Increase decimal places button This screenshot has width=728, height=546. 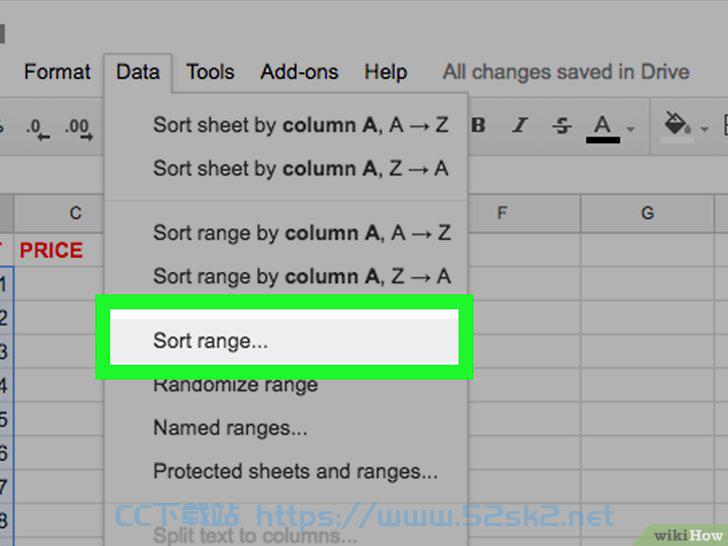click(79, 128)
